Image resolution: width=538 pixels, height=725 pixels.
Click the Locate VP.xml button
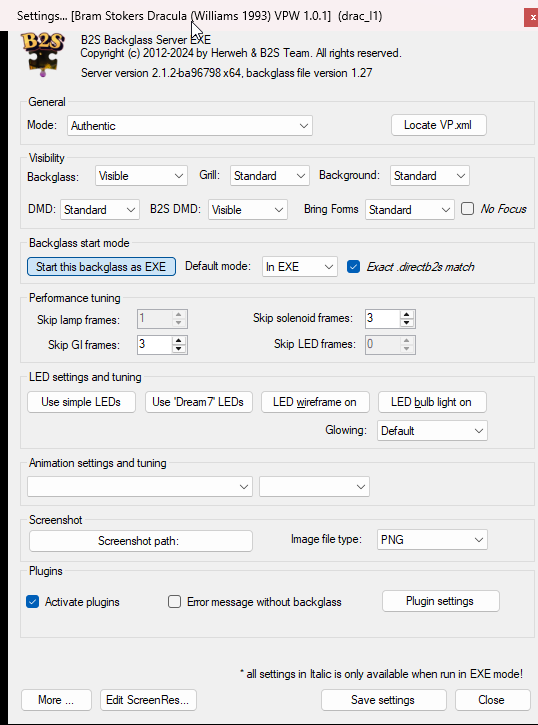point(438,125)
